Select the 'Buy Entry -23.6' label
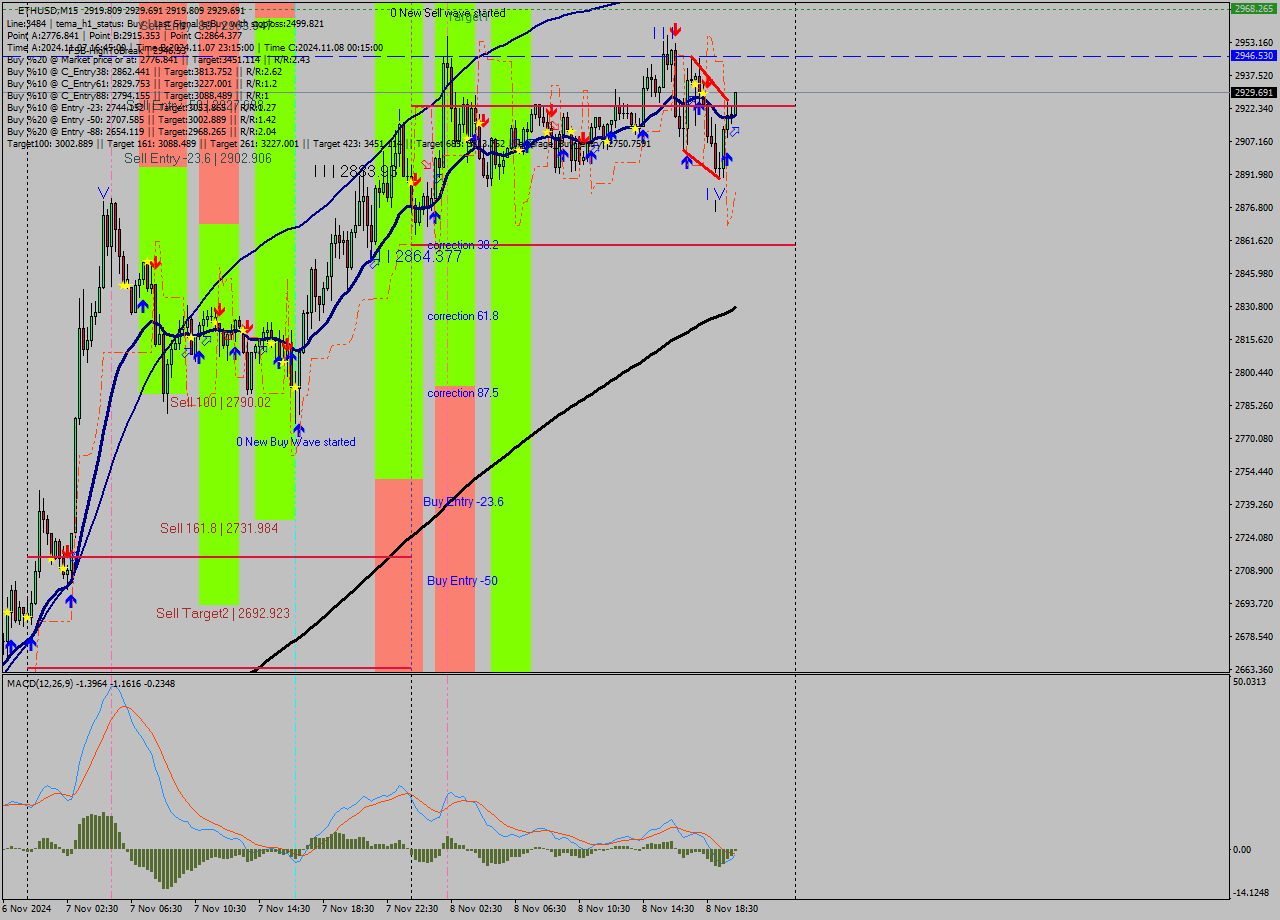Screen dimensions: 1280x920 (x=463, y=501)
